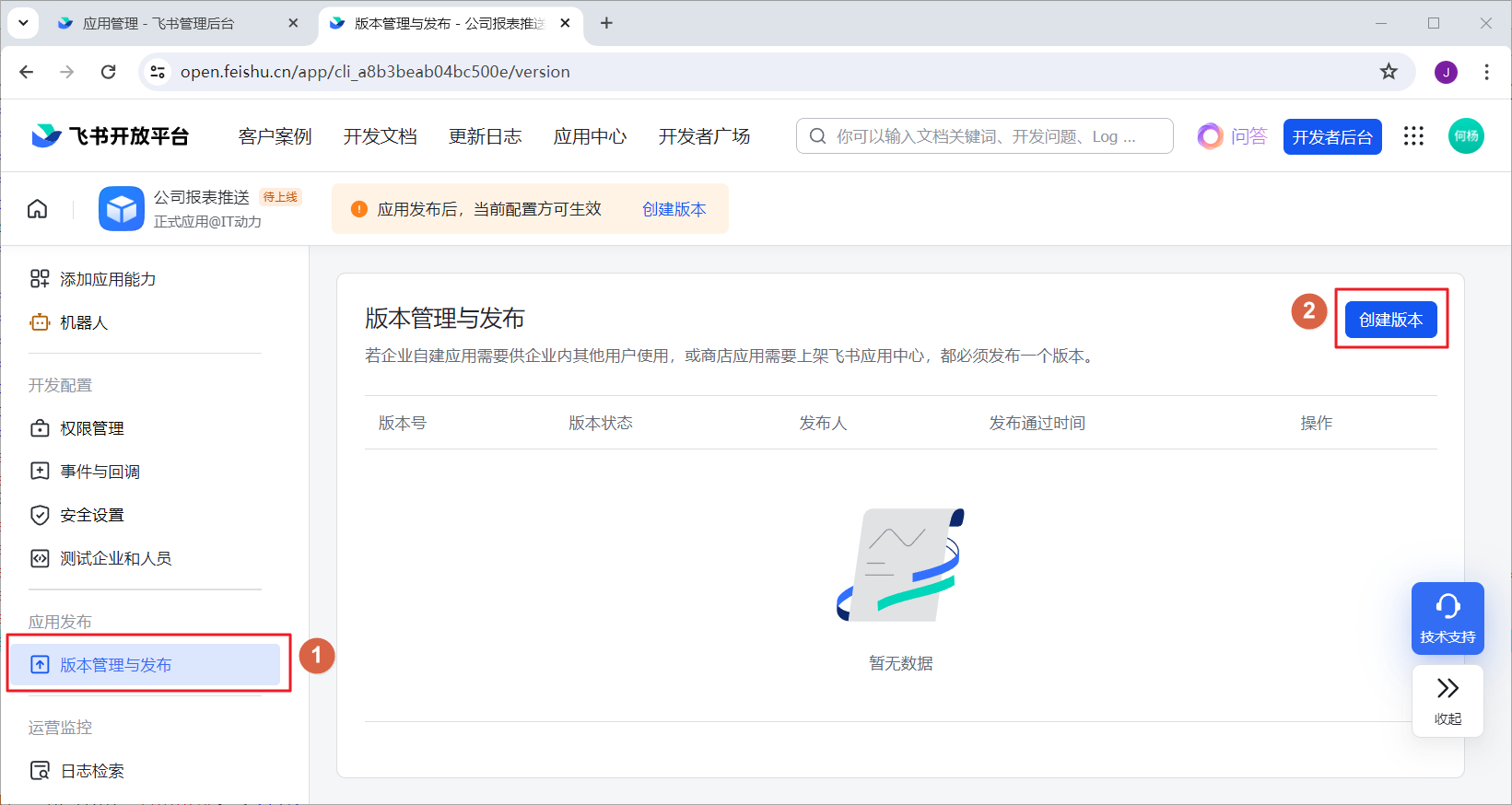Click the green user avatar 何杨
Image resolution: width=1512 pixels, height=805 pixels.
tap(1465, 136)
